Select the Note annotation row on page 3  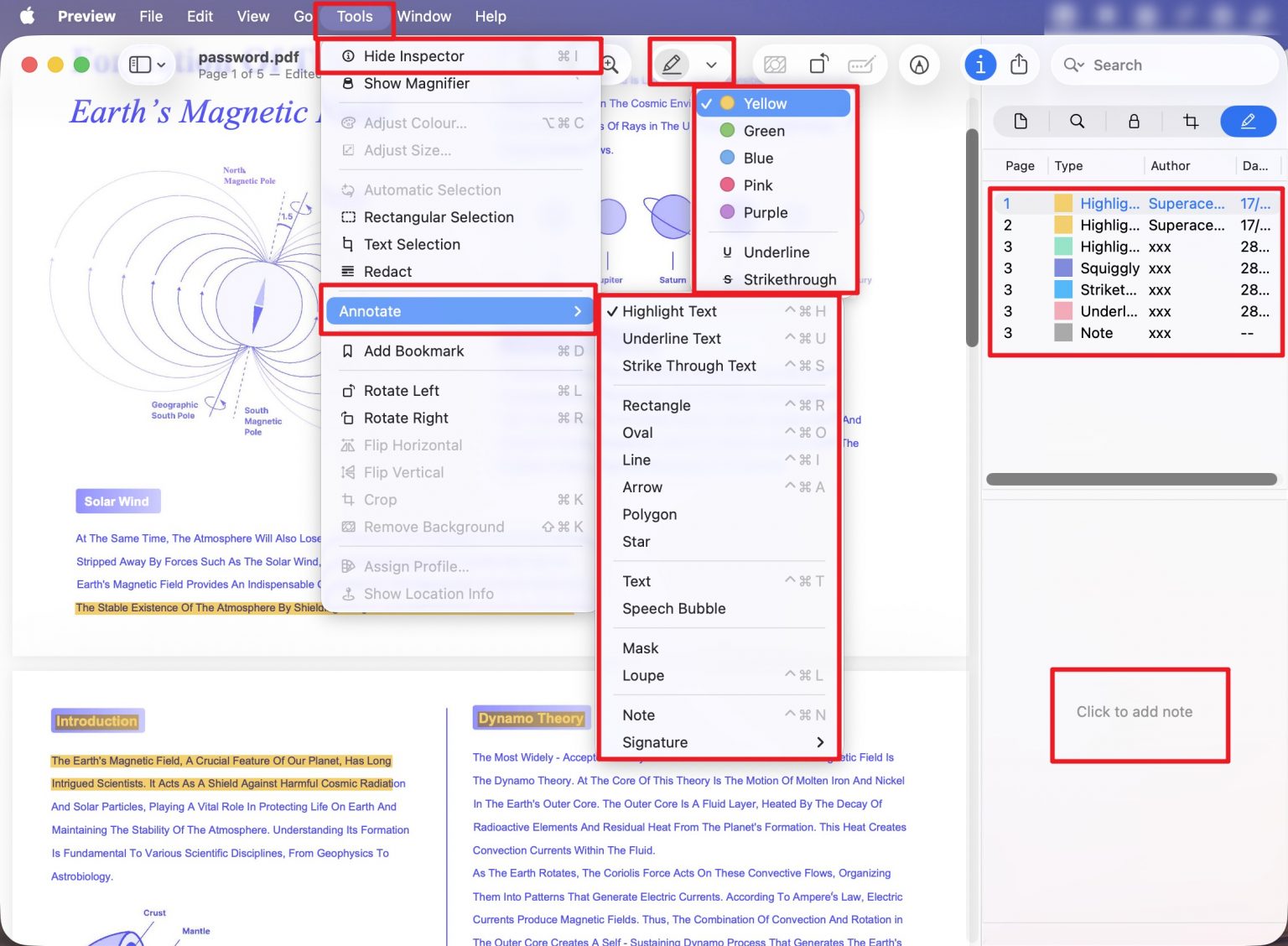(x=1136, y=333)
